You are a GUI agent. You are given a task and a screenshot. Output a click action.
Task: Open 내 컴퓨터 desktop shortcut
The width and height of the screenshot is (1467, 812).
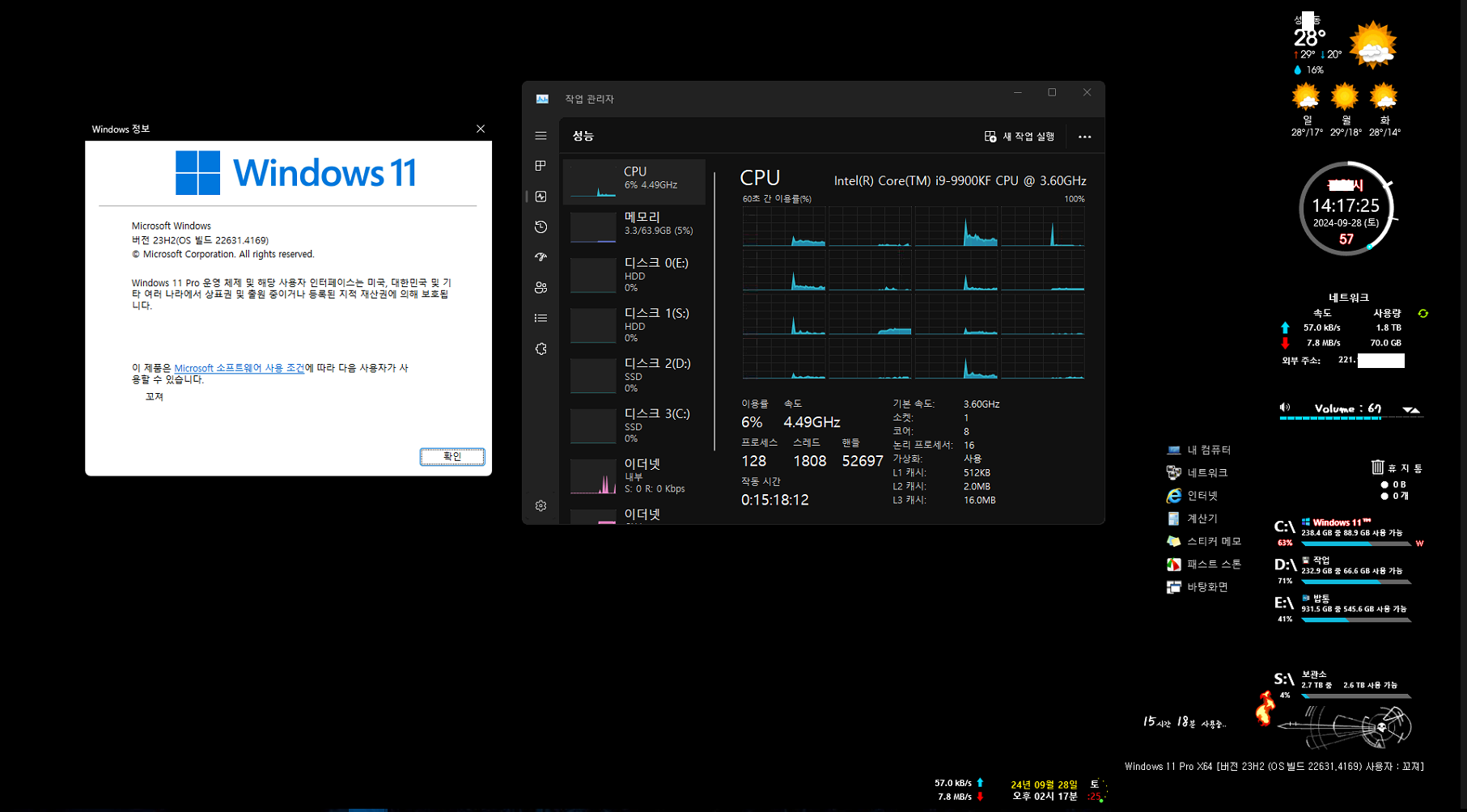click(1198, 450)
